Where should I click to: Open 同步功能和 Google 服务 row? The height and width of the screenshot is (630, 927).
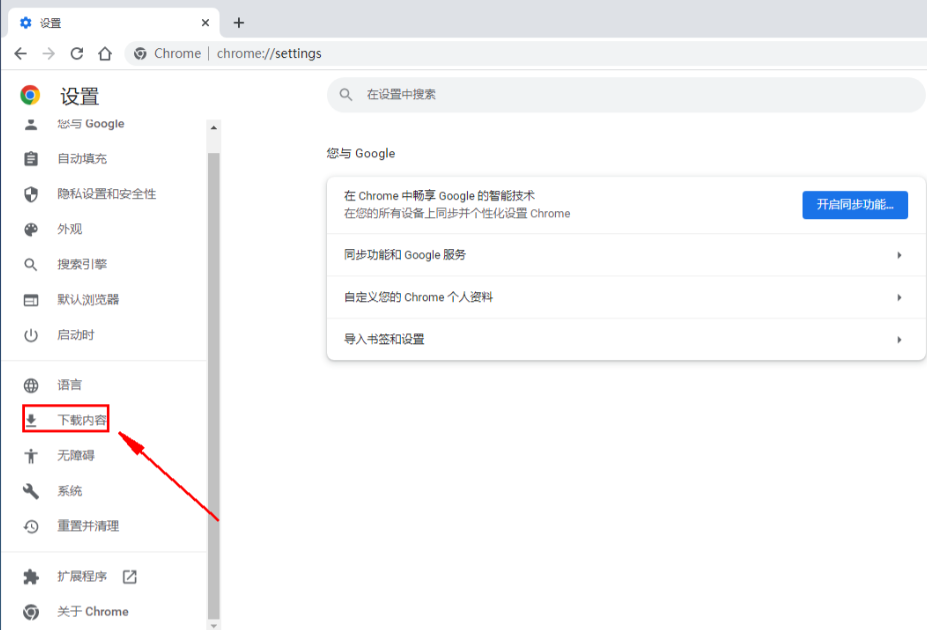[x=626, y=255]
